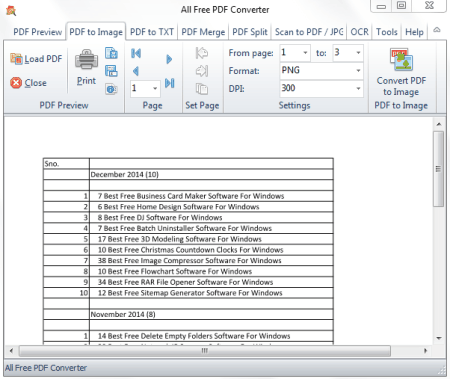The image size is (450, 379).
Task: Click the application icon in title bar
Action: click(11, 11)
